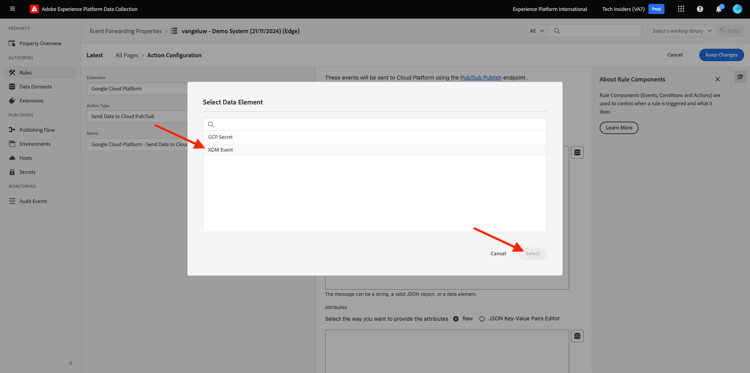This screenshot has width=750, height=373.
Task: Click the search magnifier icon in the top bar
Action: [557, 31]
